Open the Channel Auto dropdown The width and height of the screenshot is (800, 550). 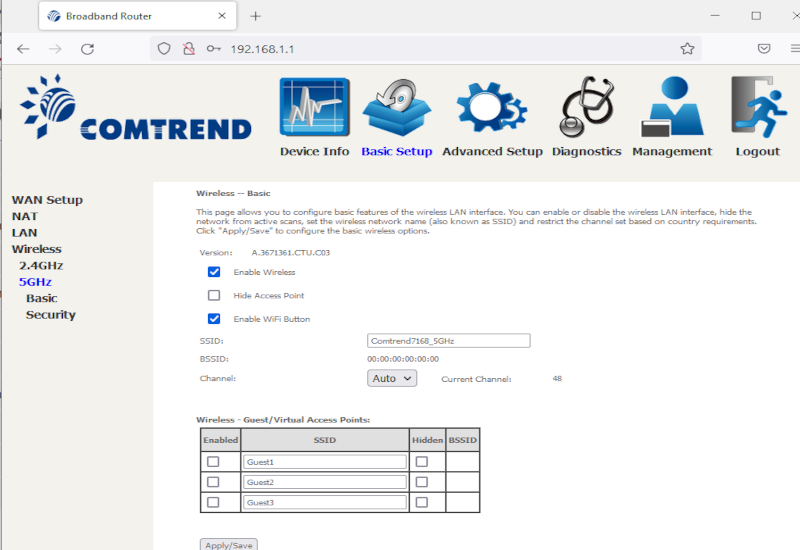[x=392, y=379]
